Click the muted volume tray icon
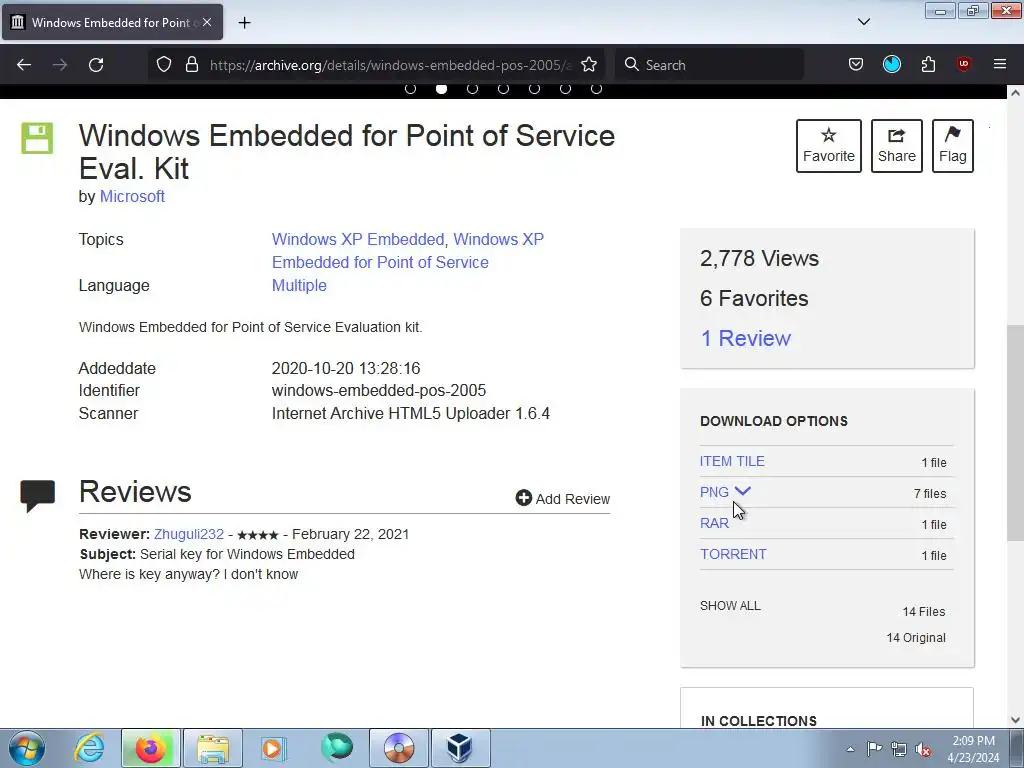 coord(923,749)
